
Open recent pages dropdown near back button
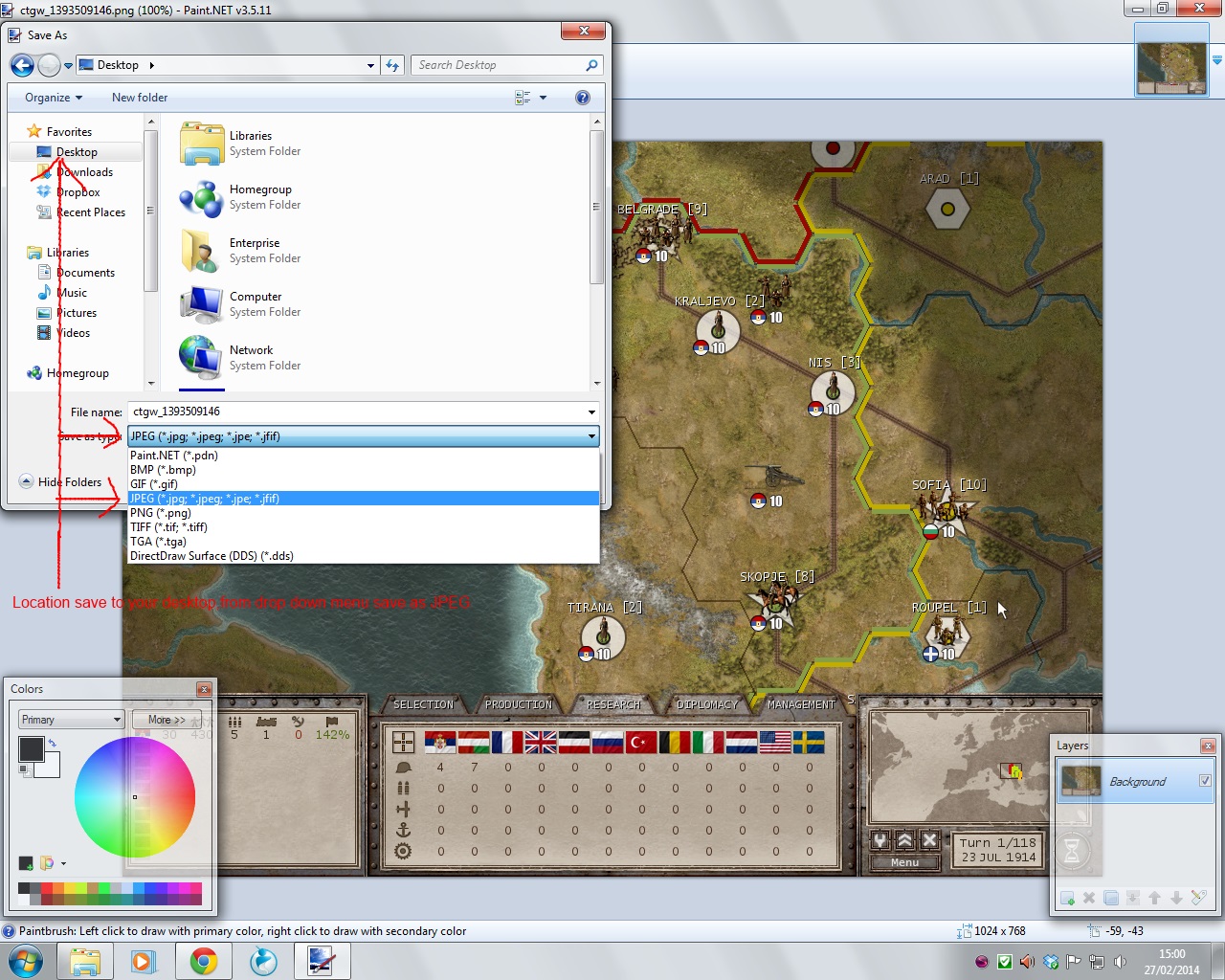(x=68, y=66)
